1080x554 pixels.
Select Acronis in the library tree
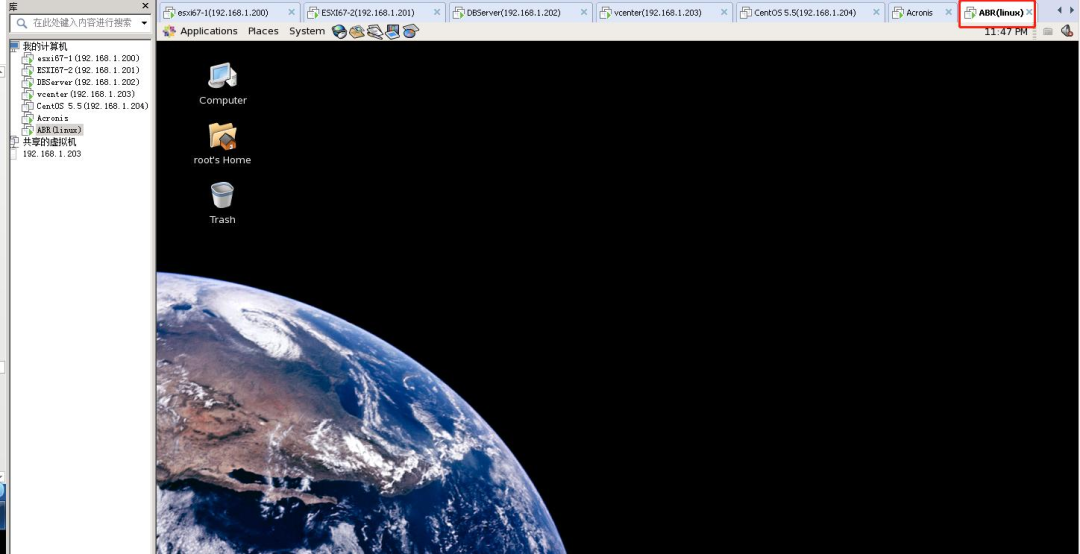(x=52, y=118)
